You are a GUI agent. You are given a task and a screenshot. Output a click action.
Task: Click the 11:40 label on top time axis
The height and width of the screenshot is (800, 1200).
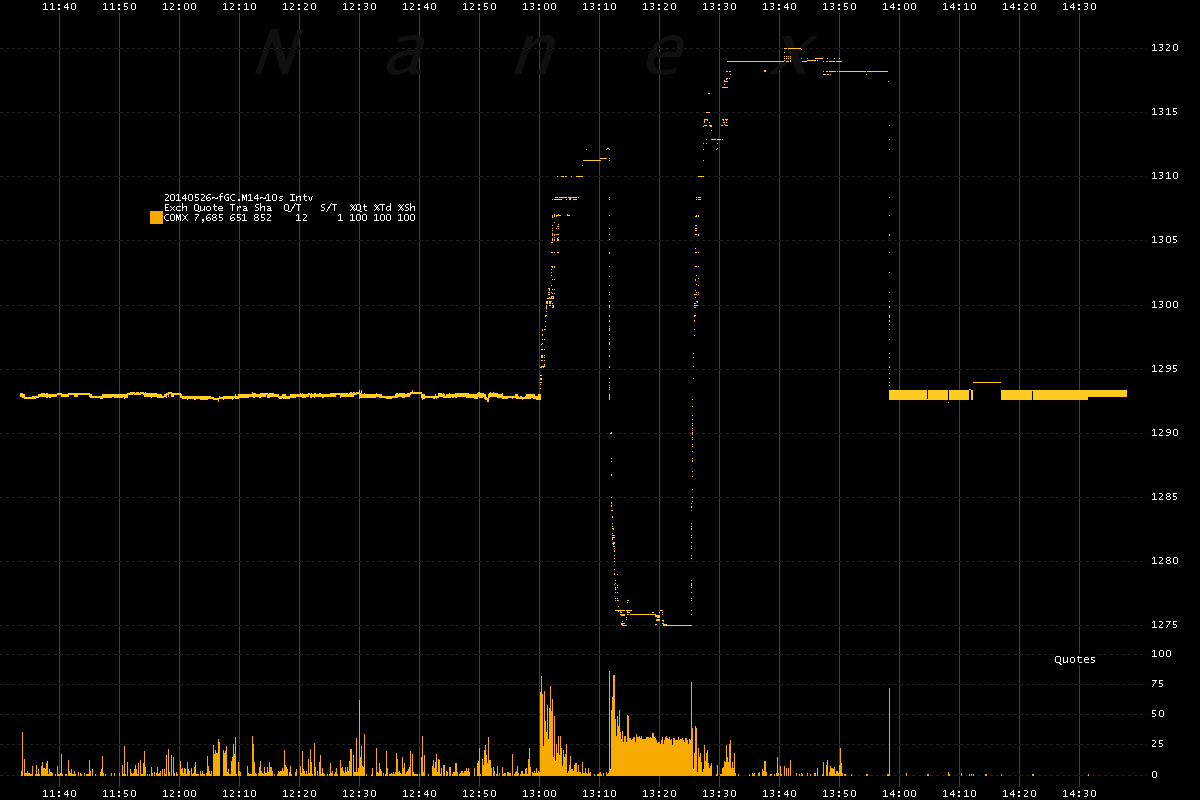(60, 7)
